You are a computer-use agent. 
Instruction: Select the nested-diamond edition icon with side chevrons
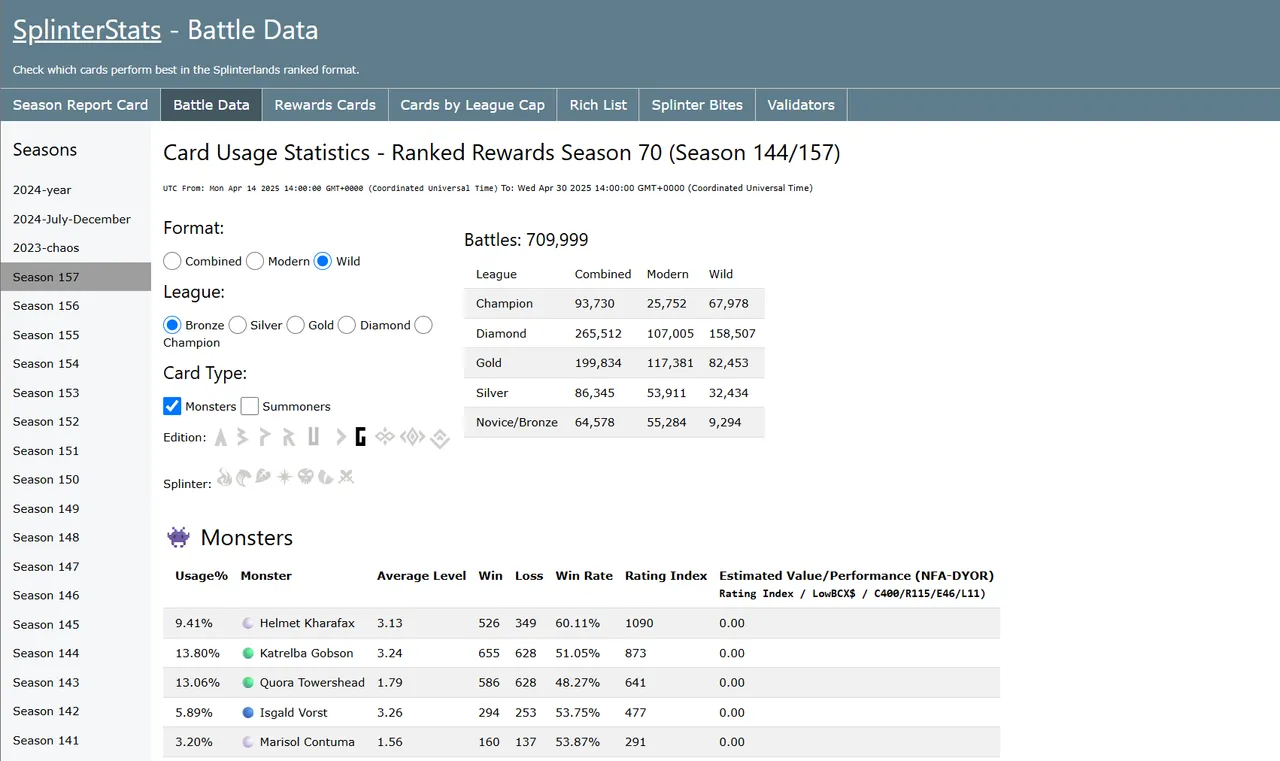pyautogui.click(x=413, y=436)
